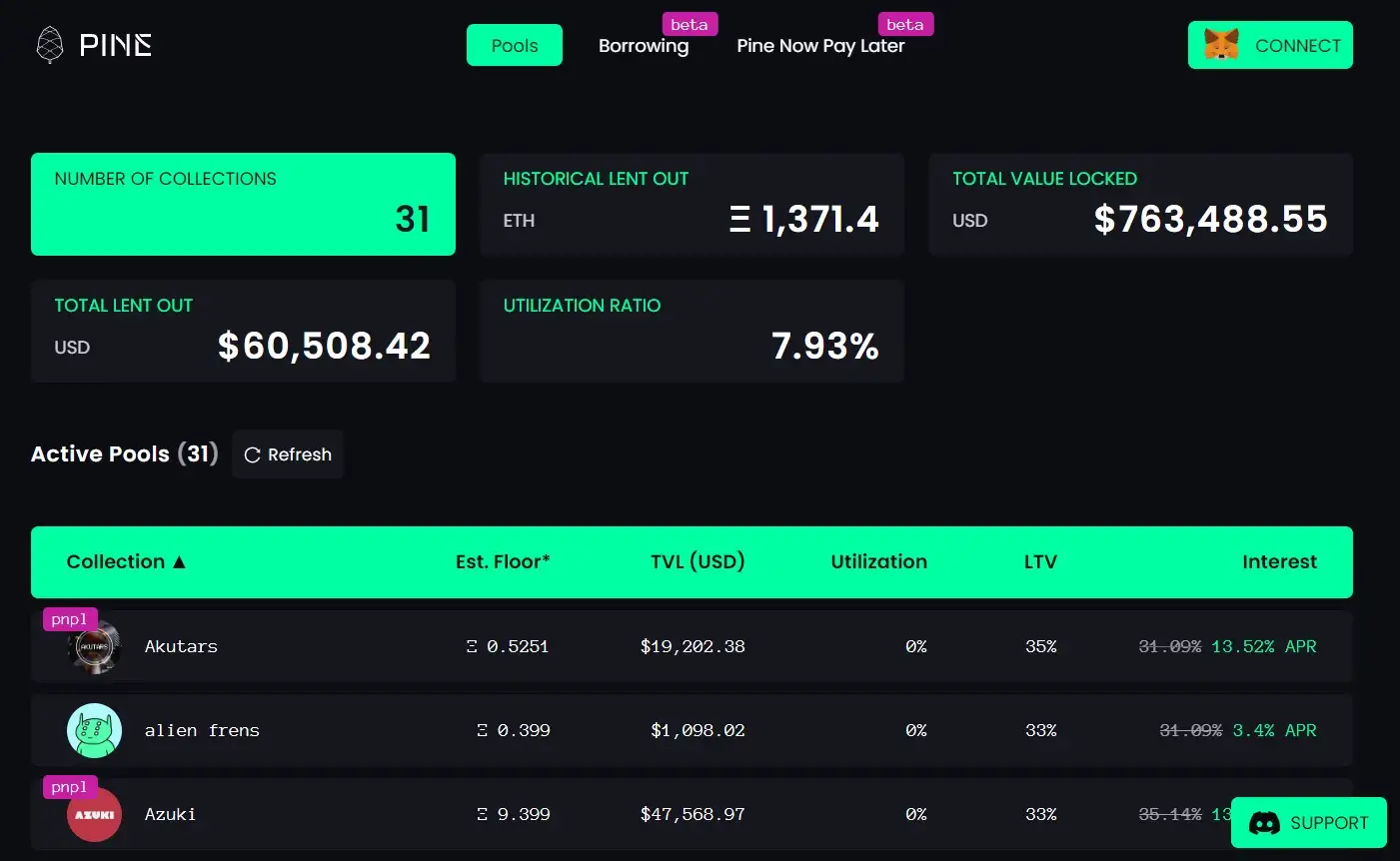Sort by Utilization column header
Image resolution: width=1400 pixels, height=861 pixels.
click(878, 562)
